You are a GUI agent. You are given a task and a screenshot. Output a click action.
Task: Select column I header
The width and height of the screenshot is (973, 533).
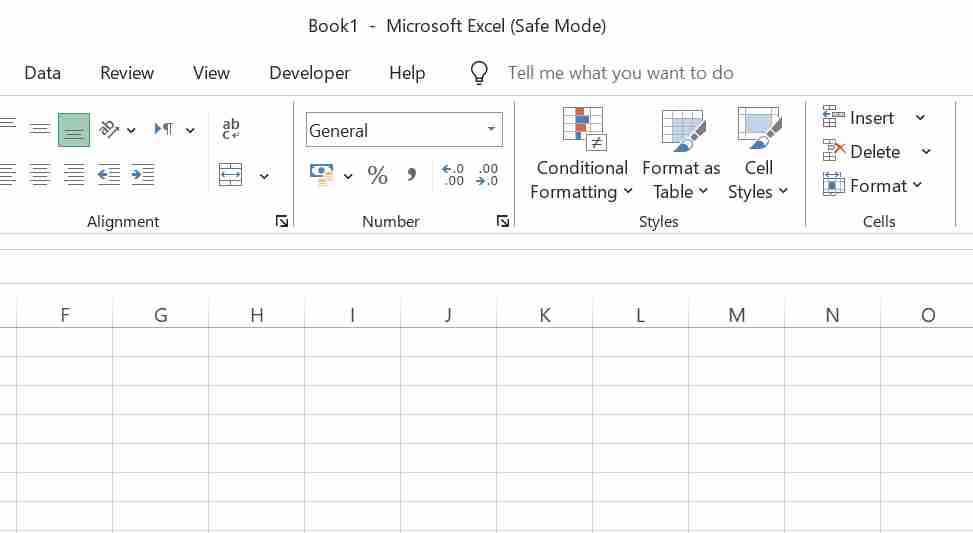tap(352, 315)
